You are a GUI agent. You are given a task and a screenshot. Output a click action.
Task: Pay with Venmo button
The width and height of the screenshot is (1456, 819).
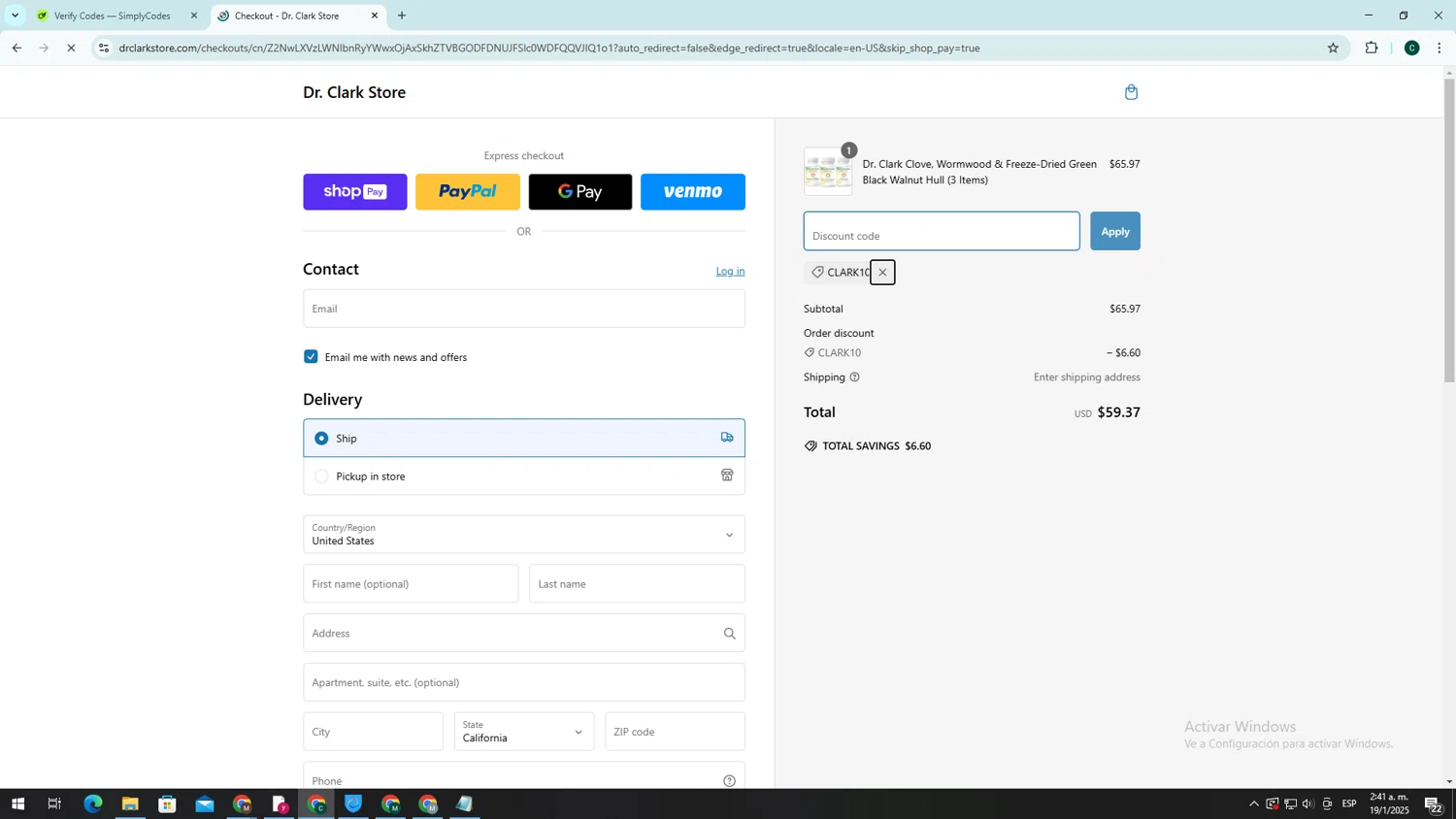pyautogui.click(x=693, y=192)
